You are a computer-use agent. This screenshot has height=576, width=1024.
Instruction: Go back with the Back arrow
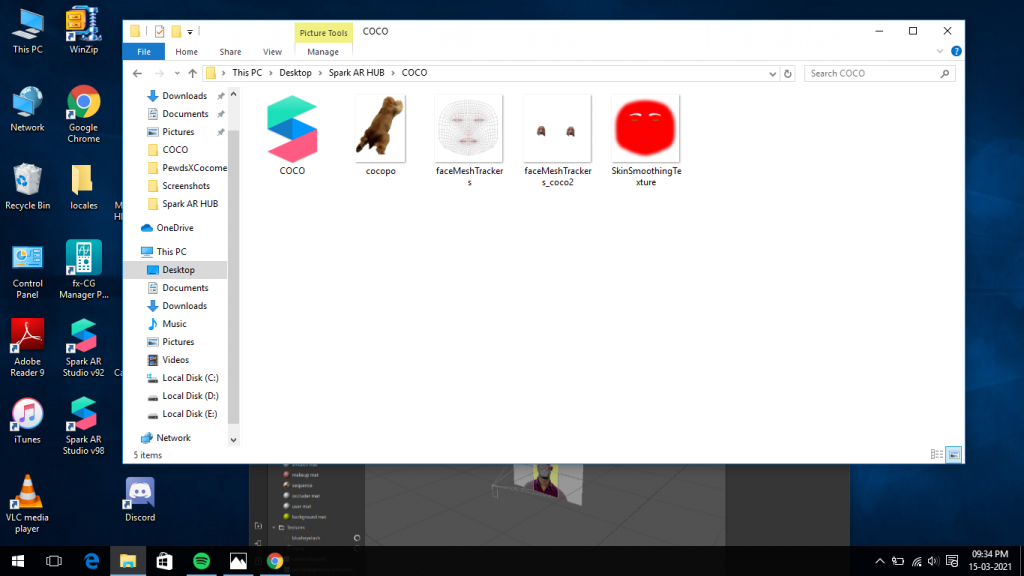137,73
